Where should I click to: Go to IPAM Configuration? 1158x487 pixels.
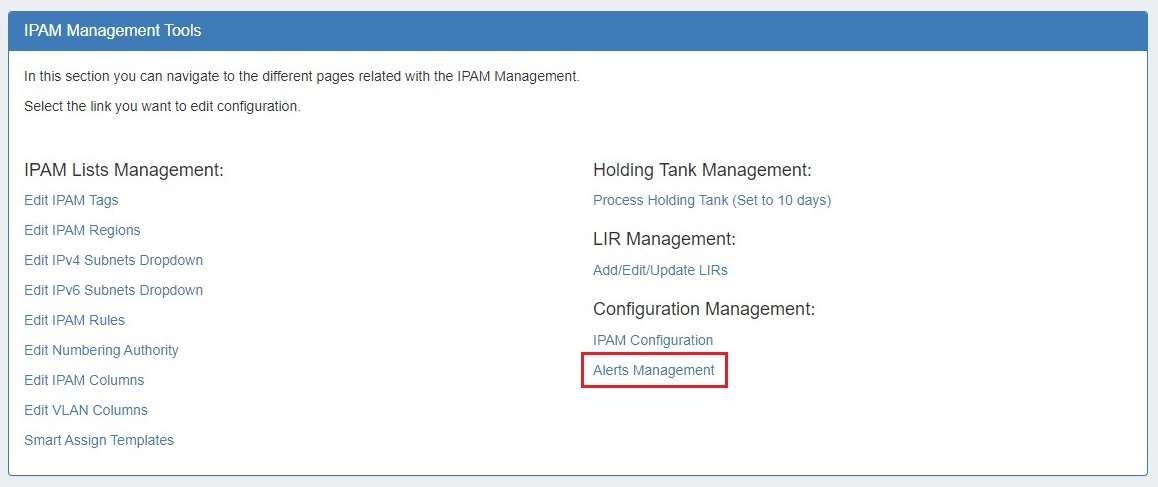point(653,340)
